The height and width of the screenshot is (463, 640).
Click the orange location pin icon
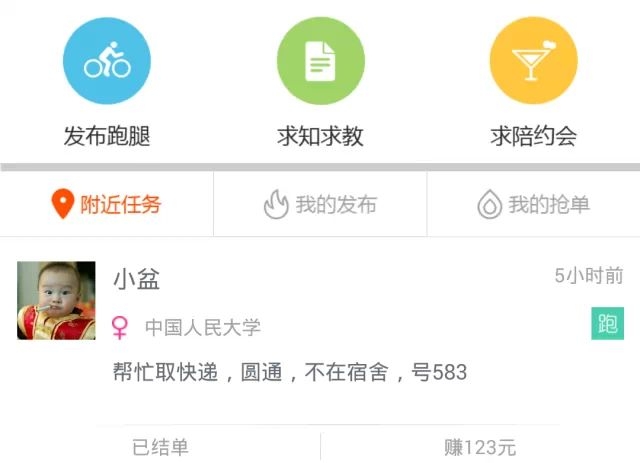coord(62,204)
